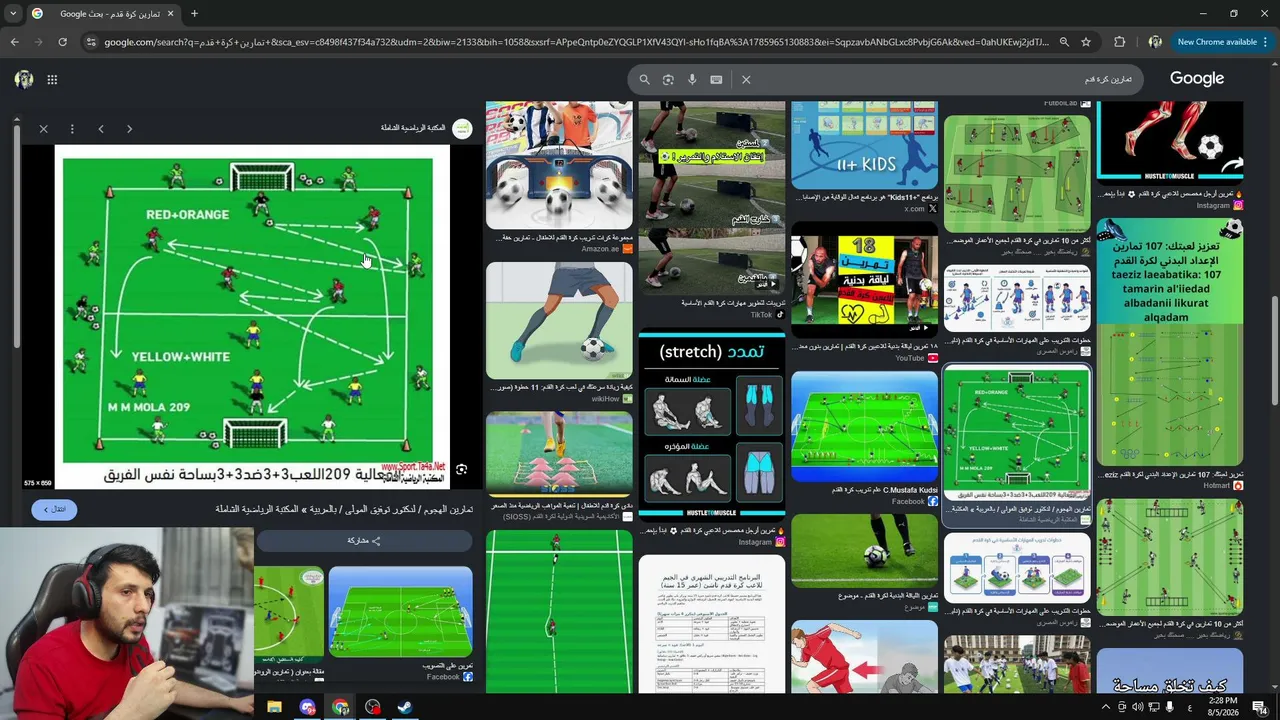Click the Share (مشاركة) button
This screenshot has width=1280, height=720.
pos(364,541)
